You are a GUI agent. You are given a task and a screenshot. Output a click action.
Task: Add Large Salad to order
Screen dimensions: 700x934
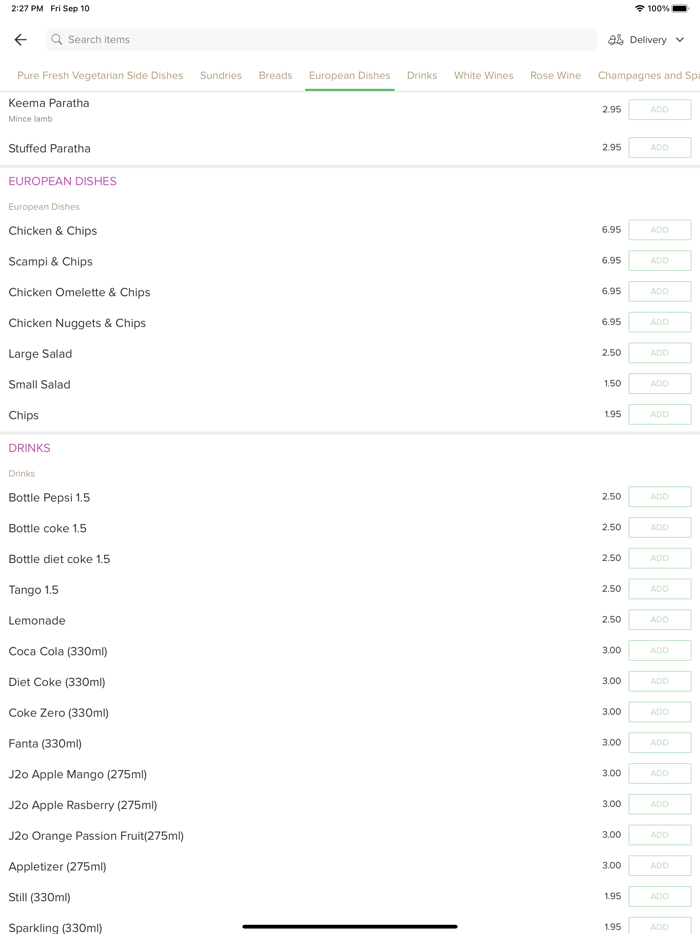pos(659,353)
